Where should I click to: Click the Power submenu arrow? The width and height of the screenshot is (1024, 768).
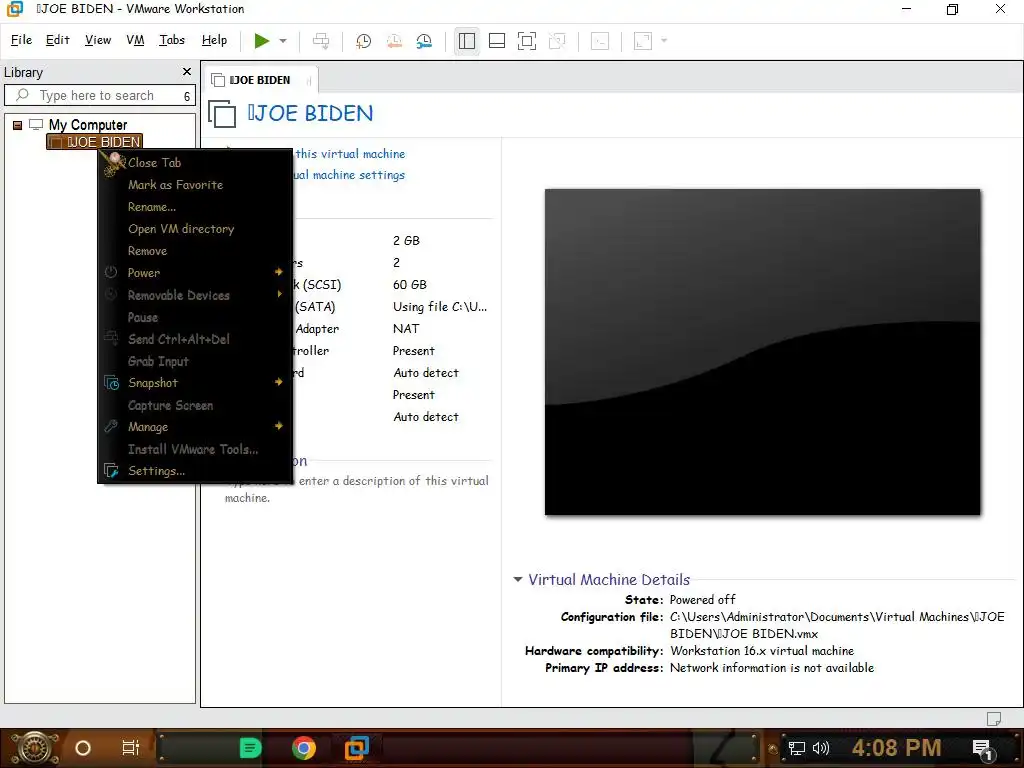point(279,272)
